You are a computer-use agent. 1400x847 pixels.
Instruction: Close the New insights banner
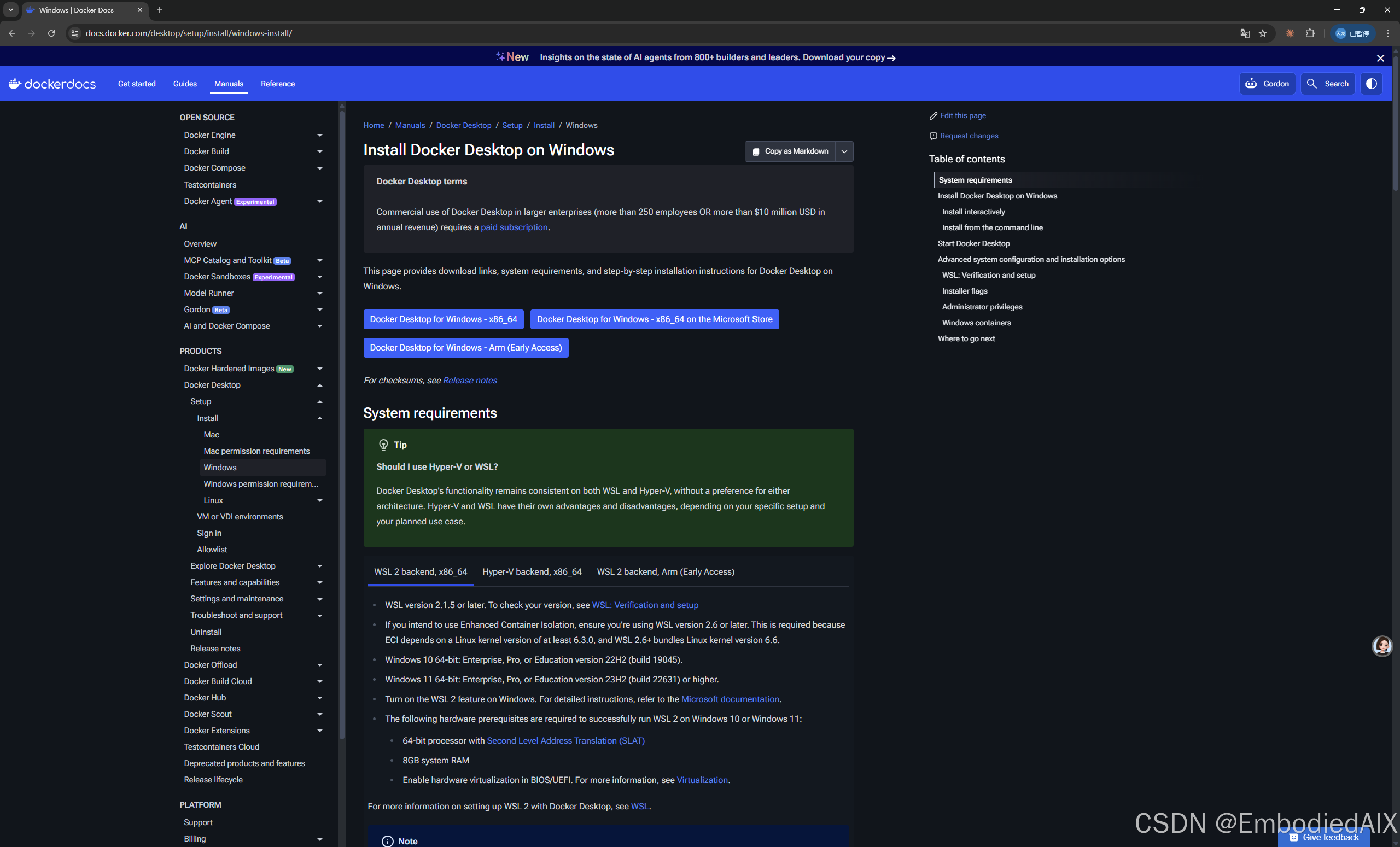(1380, 58)
